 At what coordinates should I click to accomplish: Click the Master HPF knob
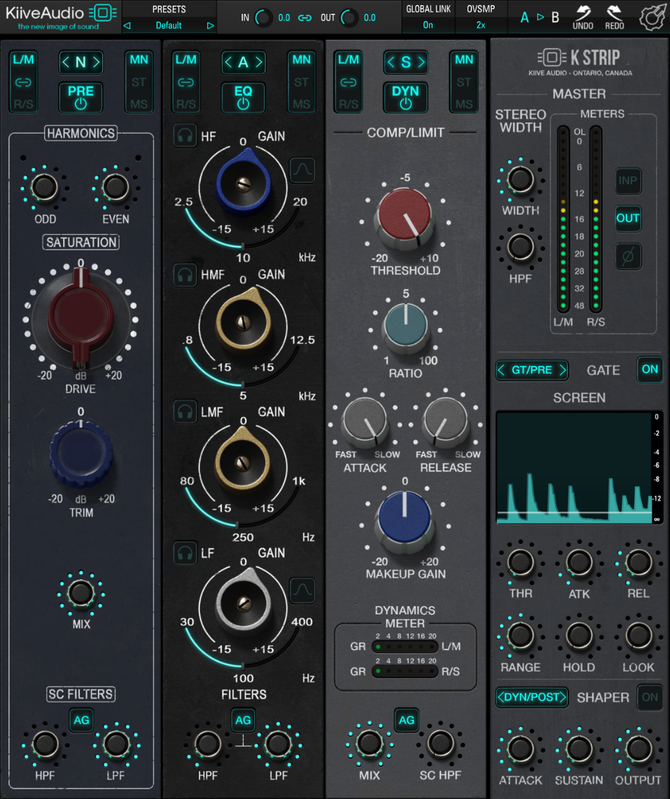tap(520, 247)
